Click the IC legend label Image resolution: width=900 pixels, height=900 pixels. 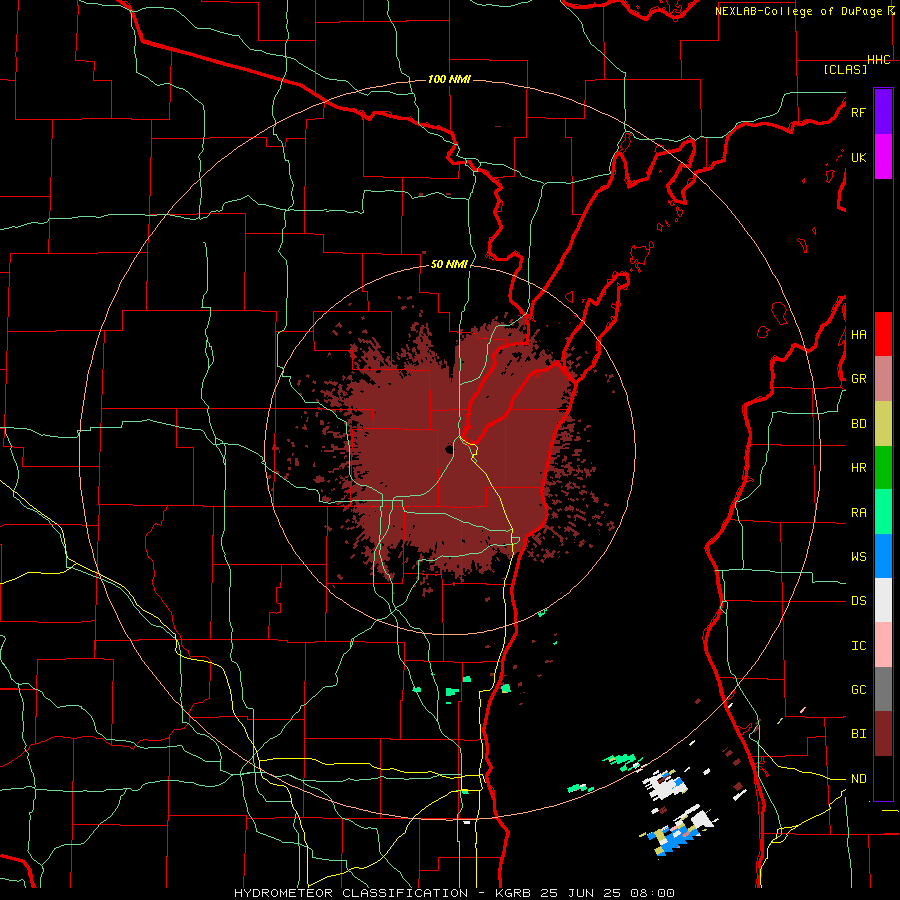[858, 646]
